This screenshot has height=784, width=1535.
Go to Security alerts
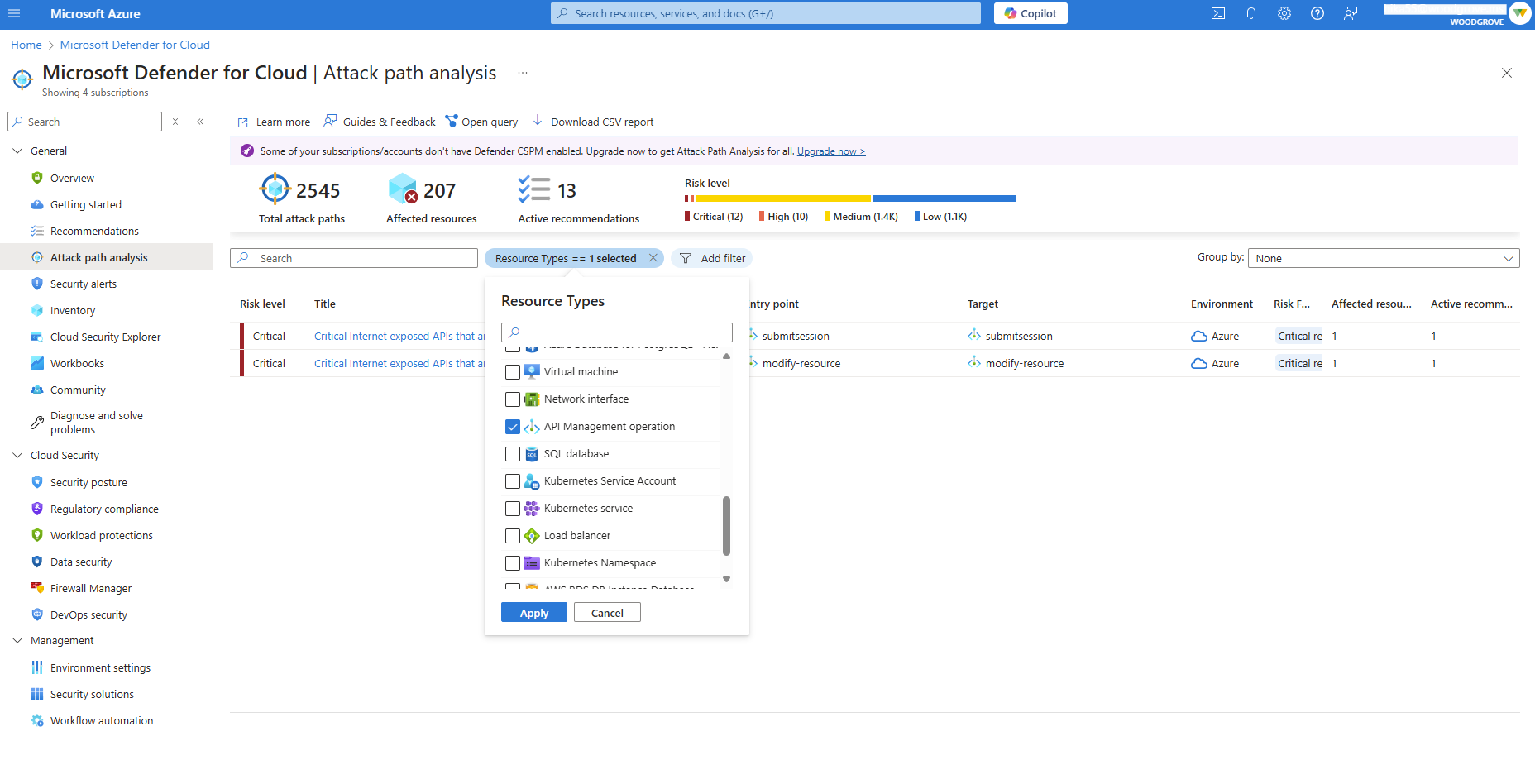[84, 284]
